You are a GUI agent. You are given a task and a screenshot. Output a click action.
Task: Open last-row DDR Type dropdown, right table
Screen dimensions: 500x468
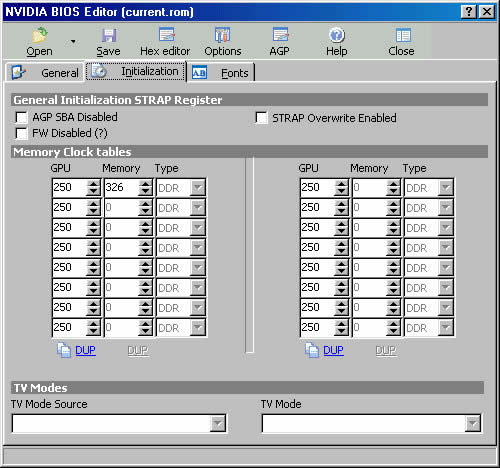[x=446, y=328]
